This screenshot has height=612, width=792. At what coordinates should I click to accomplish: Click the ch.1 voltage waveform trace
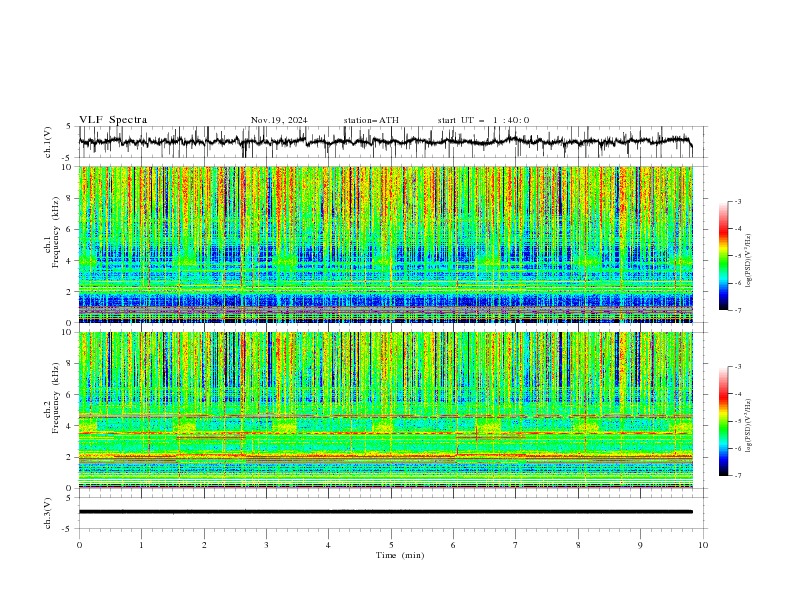tap(385, 141)
